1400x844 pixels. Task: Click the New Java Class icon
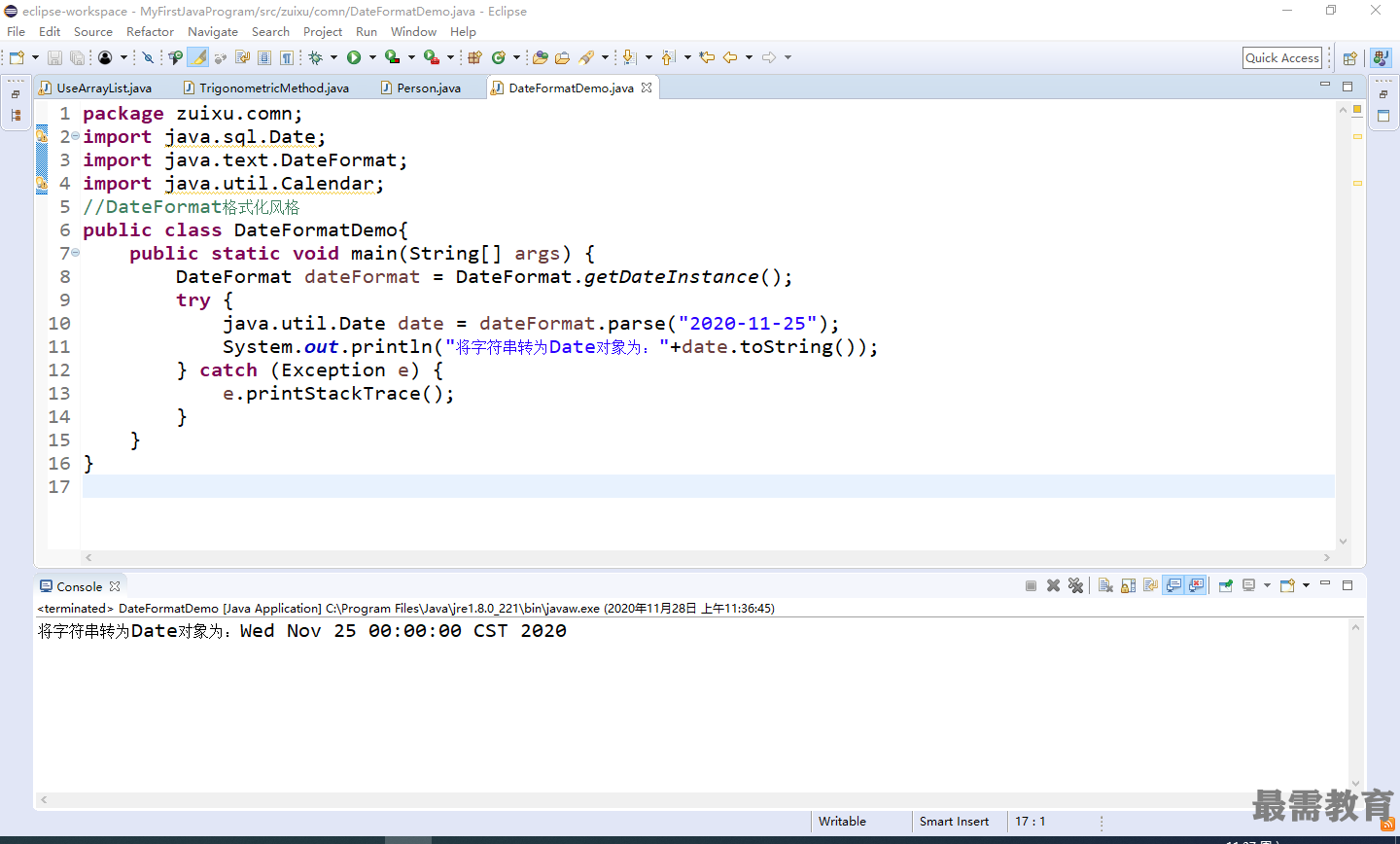499,57
